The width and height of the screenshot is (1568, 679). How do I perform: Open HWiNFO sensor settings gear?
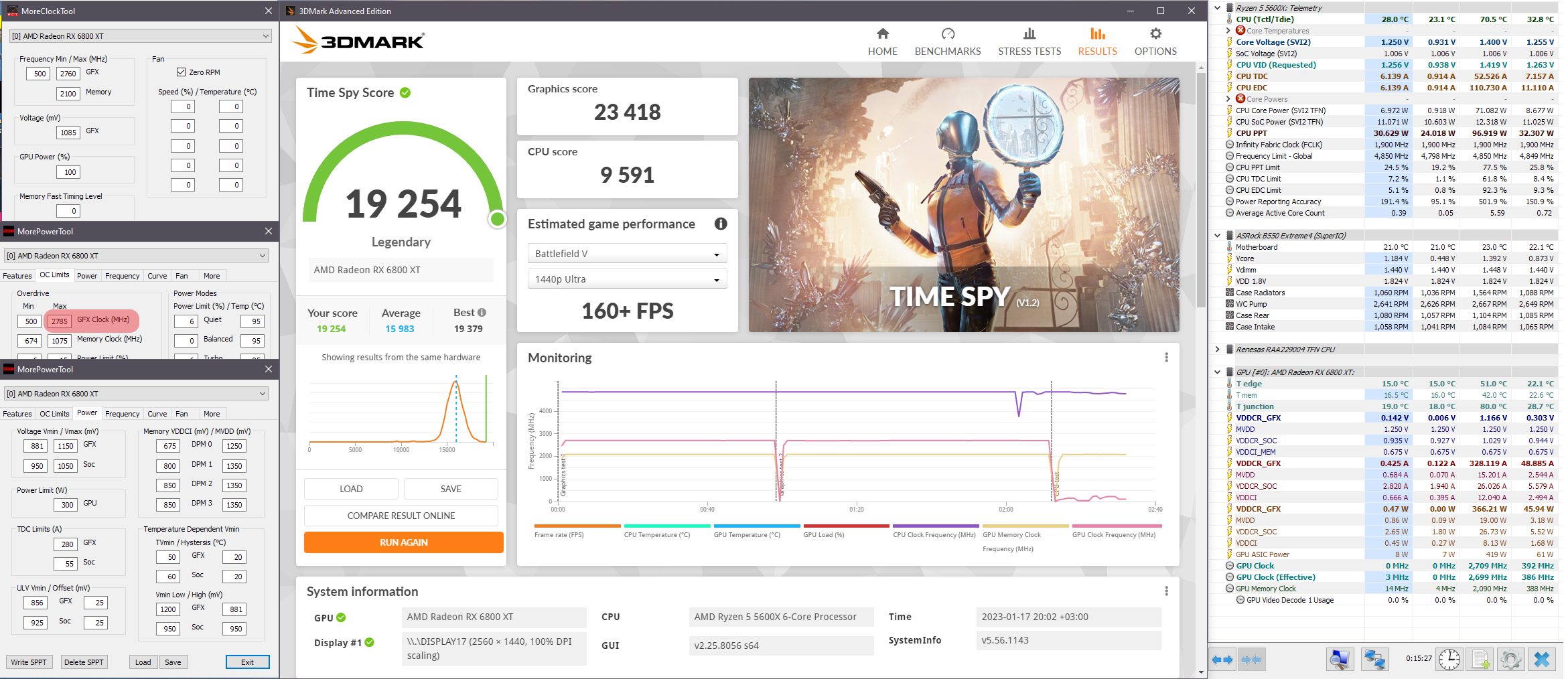(x=1511, y=660)
